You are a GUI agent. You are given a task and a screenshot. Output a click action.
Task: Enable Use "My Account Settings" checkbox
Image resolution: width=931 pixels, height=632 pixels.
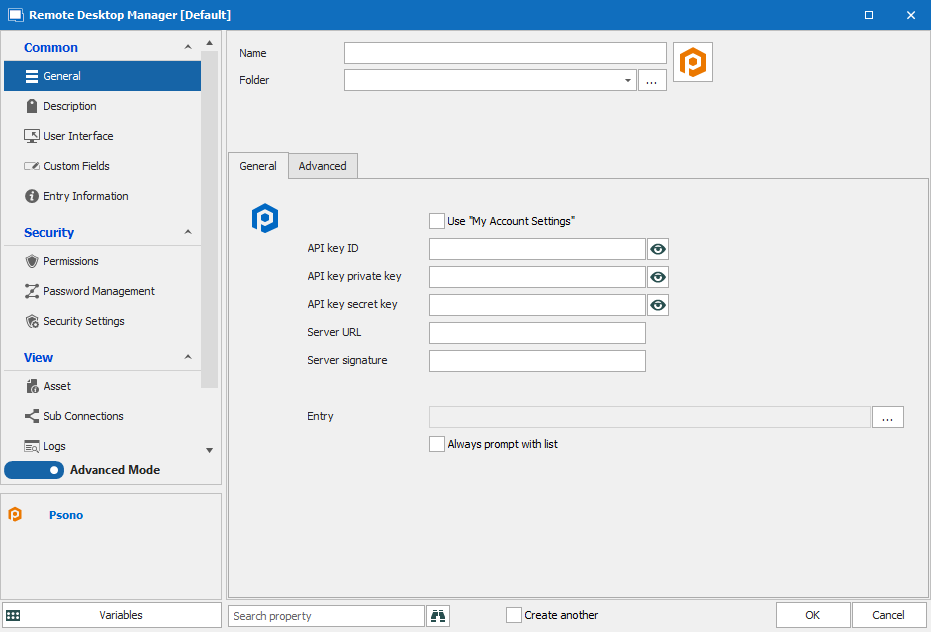pyautogui.click(x=437, y=221)
